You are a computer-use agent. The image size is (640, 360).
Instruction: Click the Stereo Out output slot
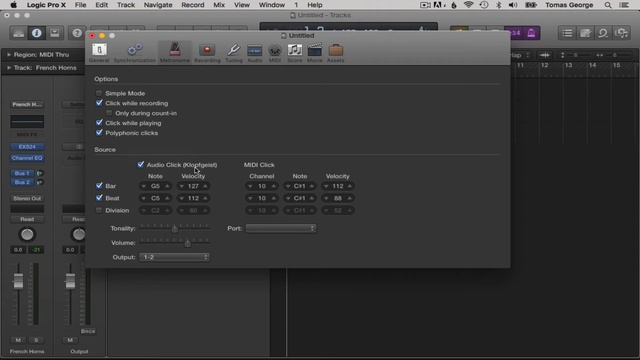pos(27,198)
